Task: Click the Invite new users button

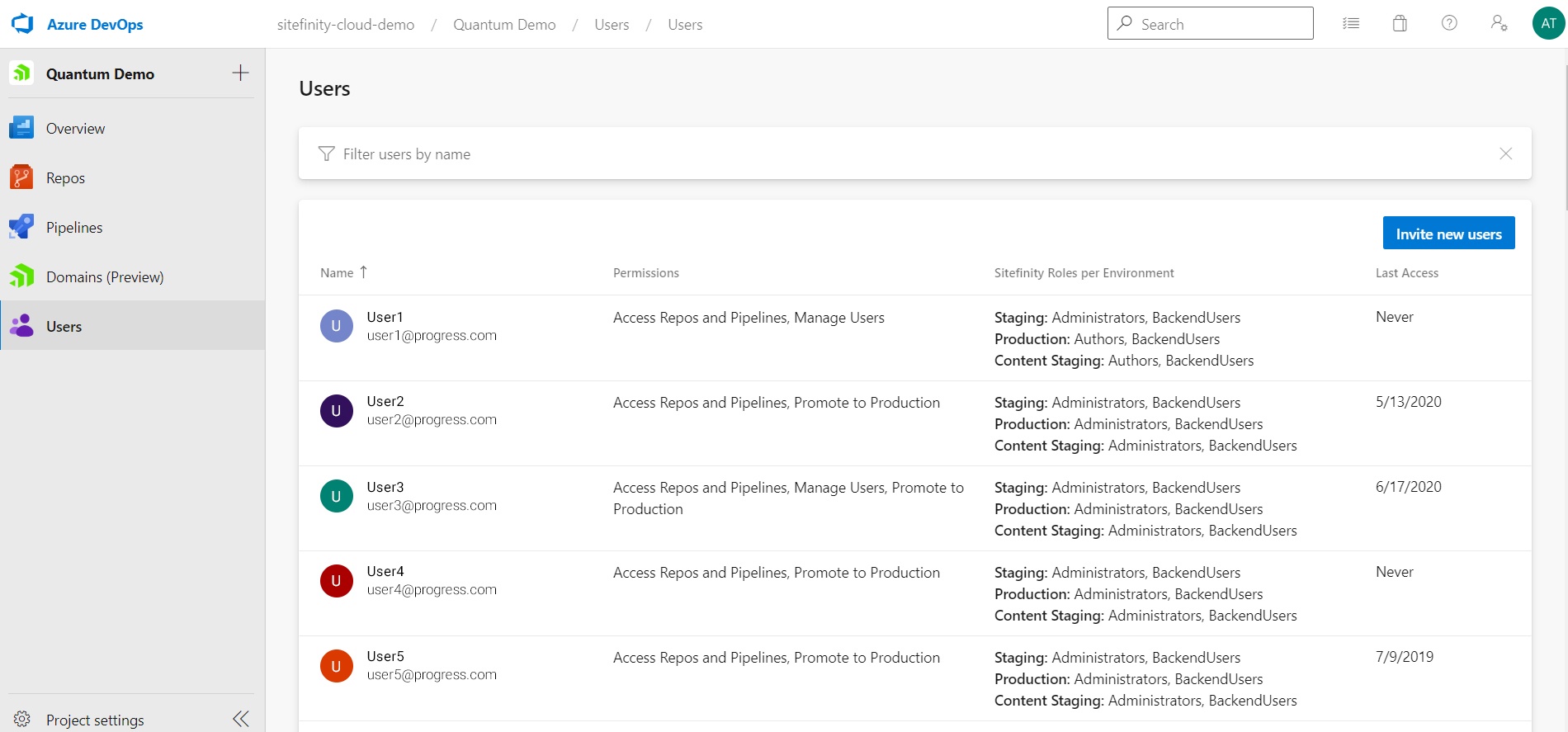Action: [1448, 234]
